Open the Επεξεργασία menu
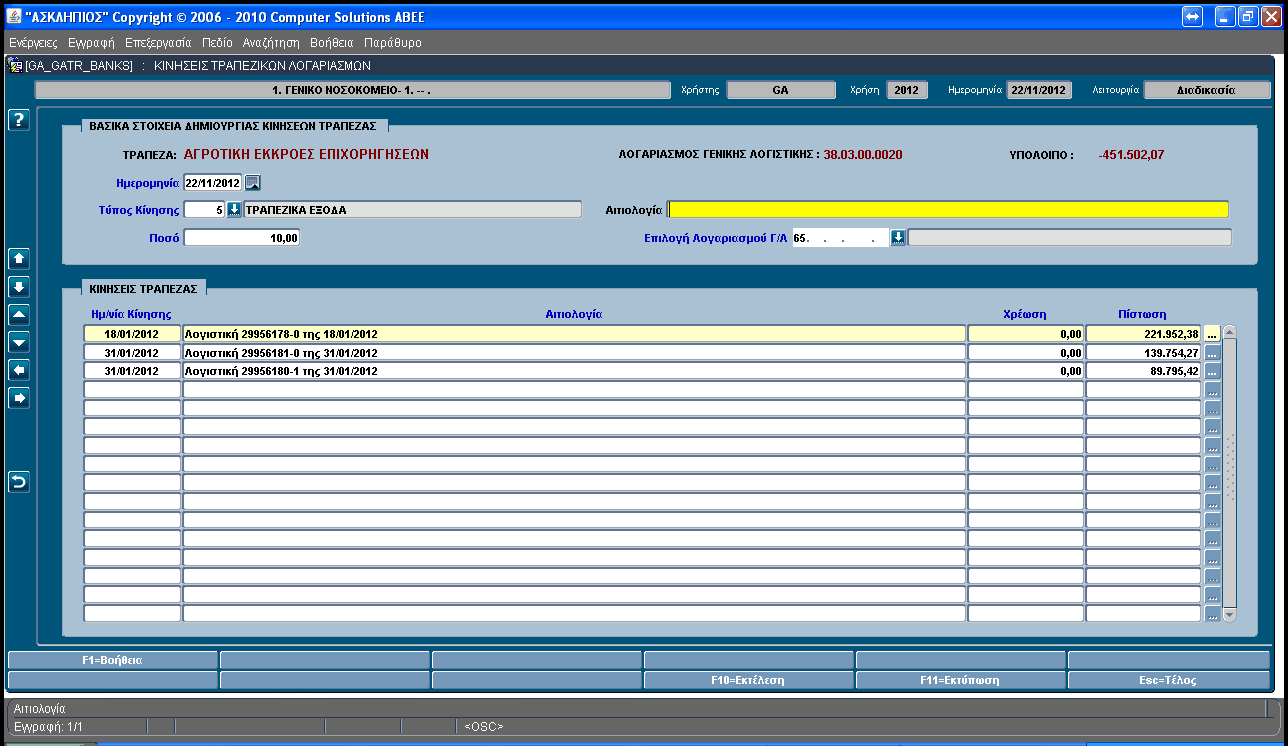 tap(158, 43)
